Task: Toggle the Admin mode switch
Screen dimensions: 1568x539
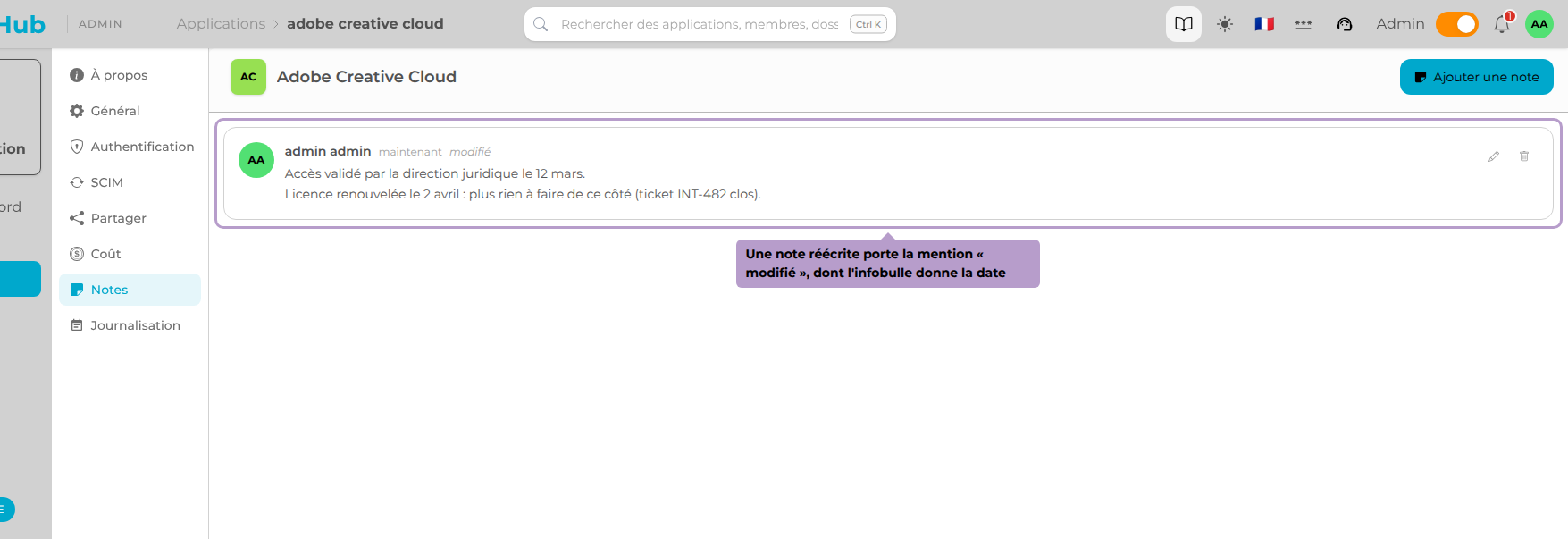Action: [x=1457, y=24]
